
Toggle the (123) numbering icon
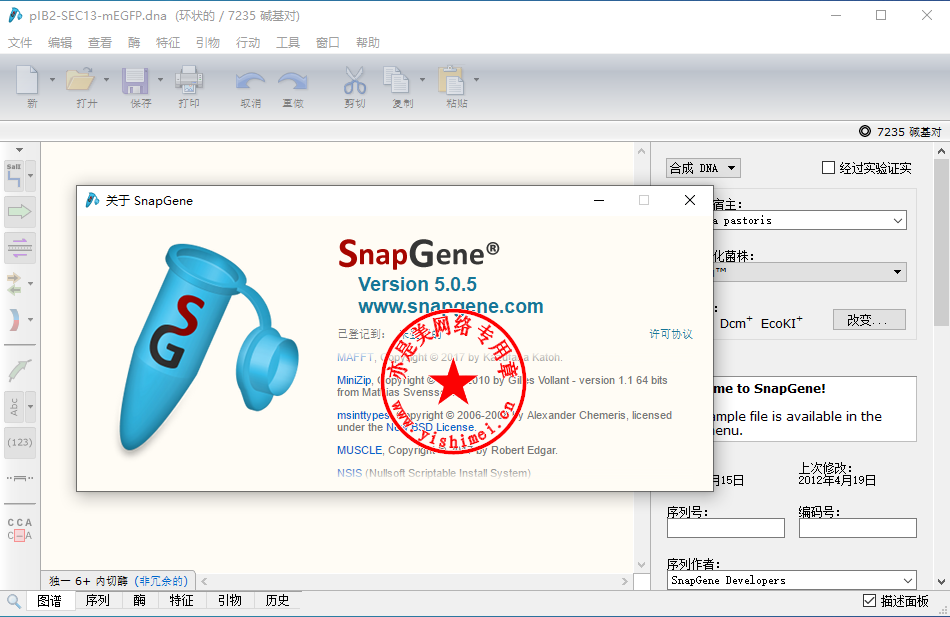[x=19, y=442]
